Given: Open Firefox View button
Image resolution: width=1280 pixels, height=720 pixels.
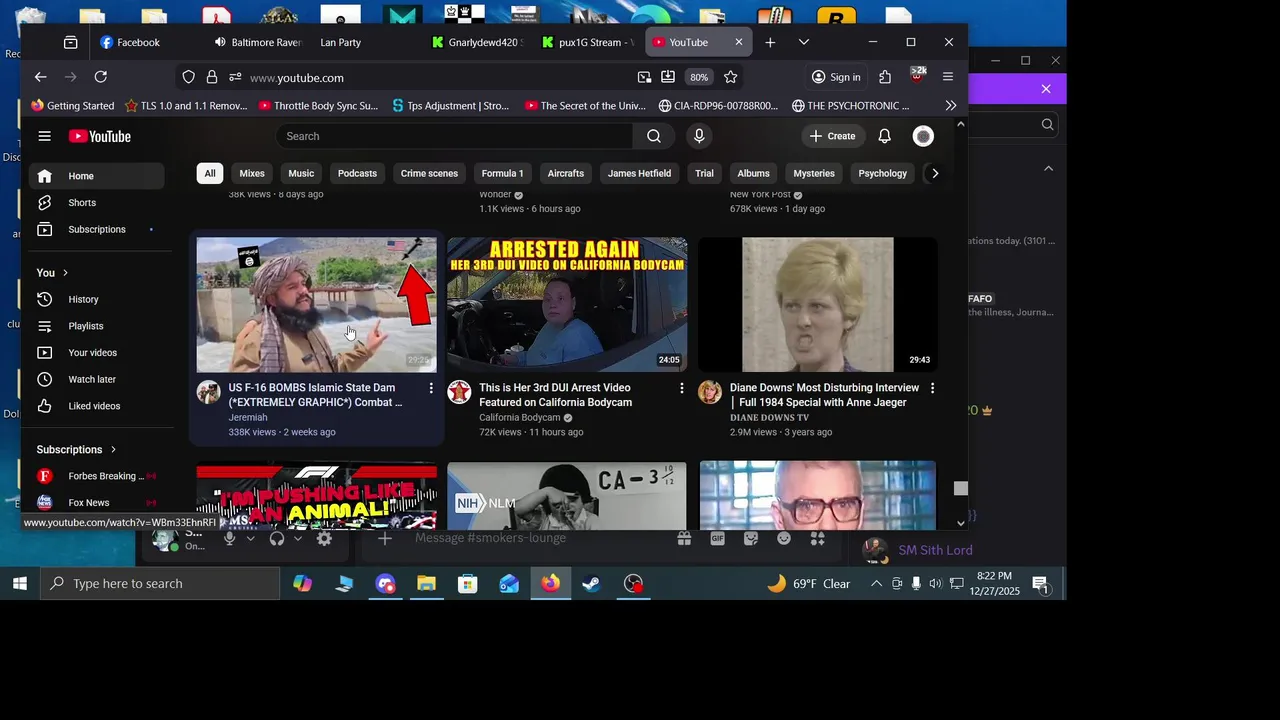Looking at the screenshot, I should click(70, 42).
